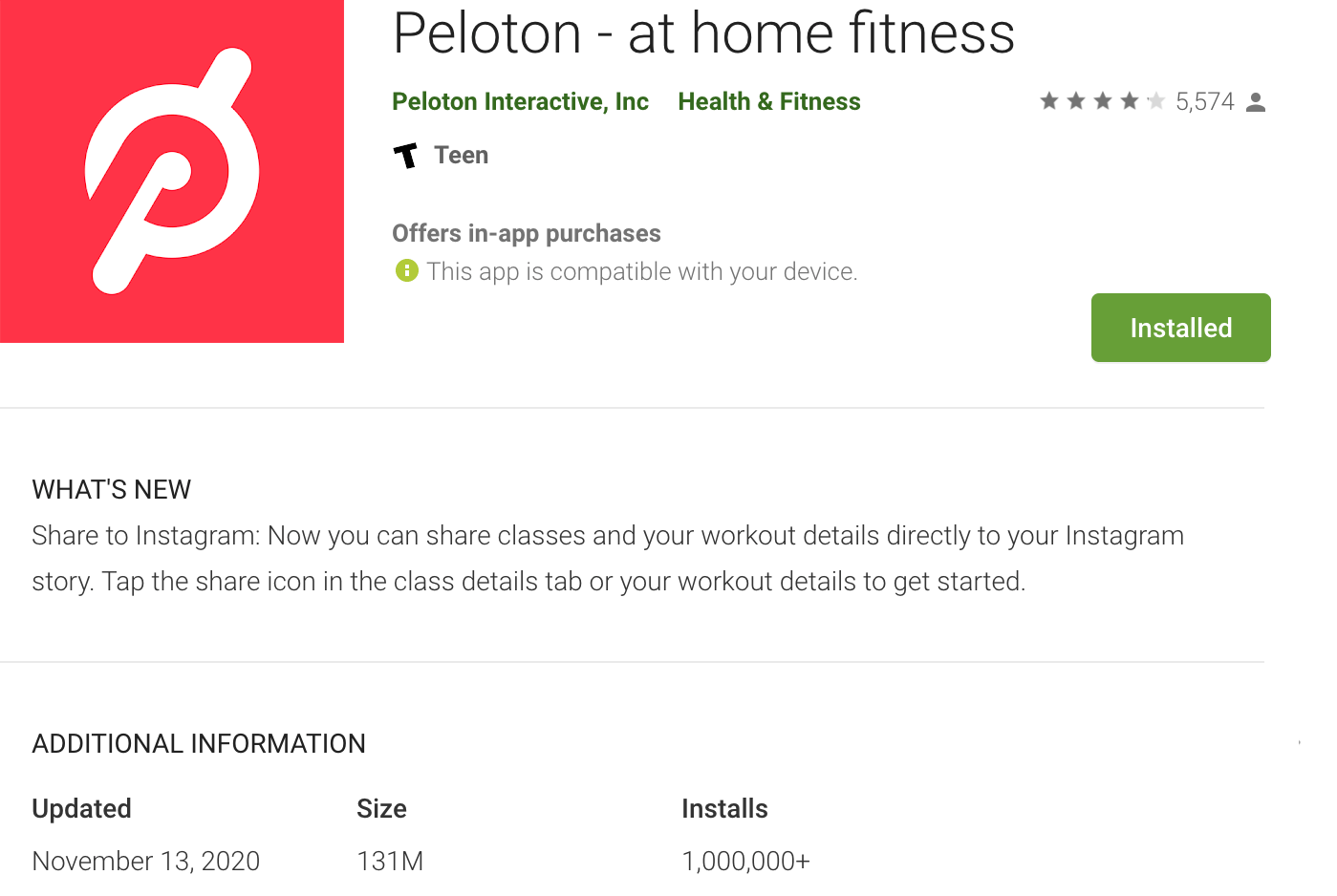Click the black Teen content rating icon
Viewport: 1337px width, 896px height.
click(x=406, y=155)
